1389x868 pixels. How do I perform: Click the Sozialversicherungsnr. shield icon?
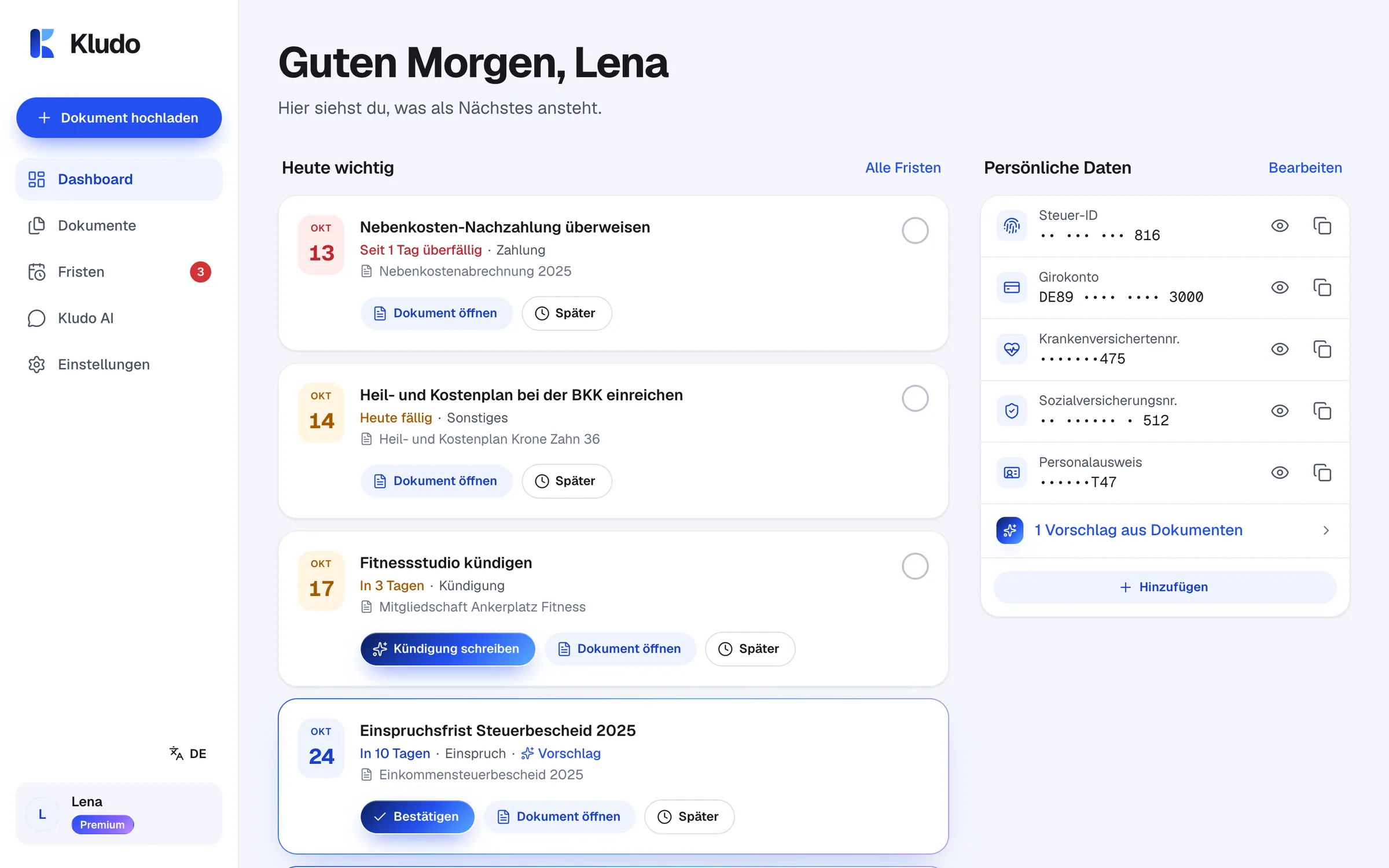pos(1012,411)
